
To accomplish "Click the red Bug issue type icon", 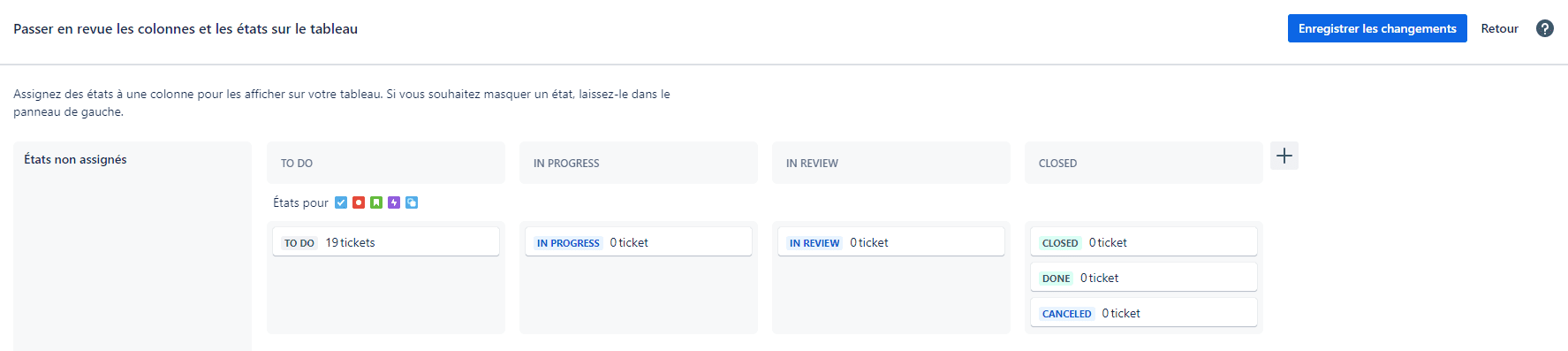I will coord(359,202).
